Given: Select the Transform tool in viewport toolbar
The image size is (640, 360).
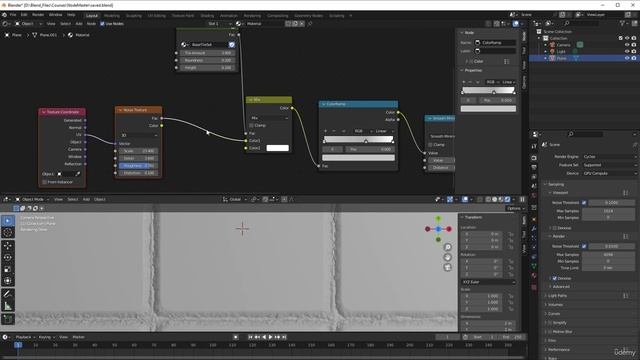Looking at the screenshot, I should (8, 281).
